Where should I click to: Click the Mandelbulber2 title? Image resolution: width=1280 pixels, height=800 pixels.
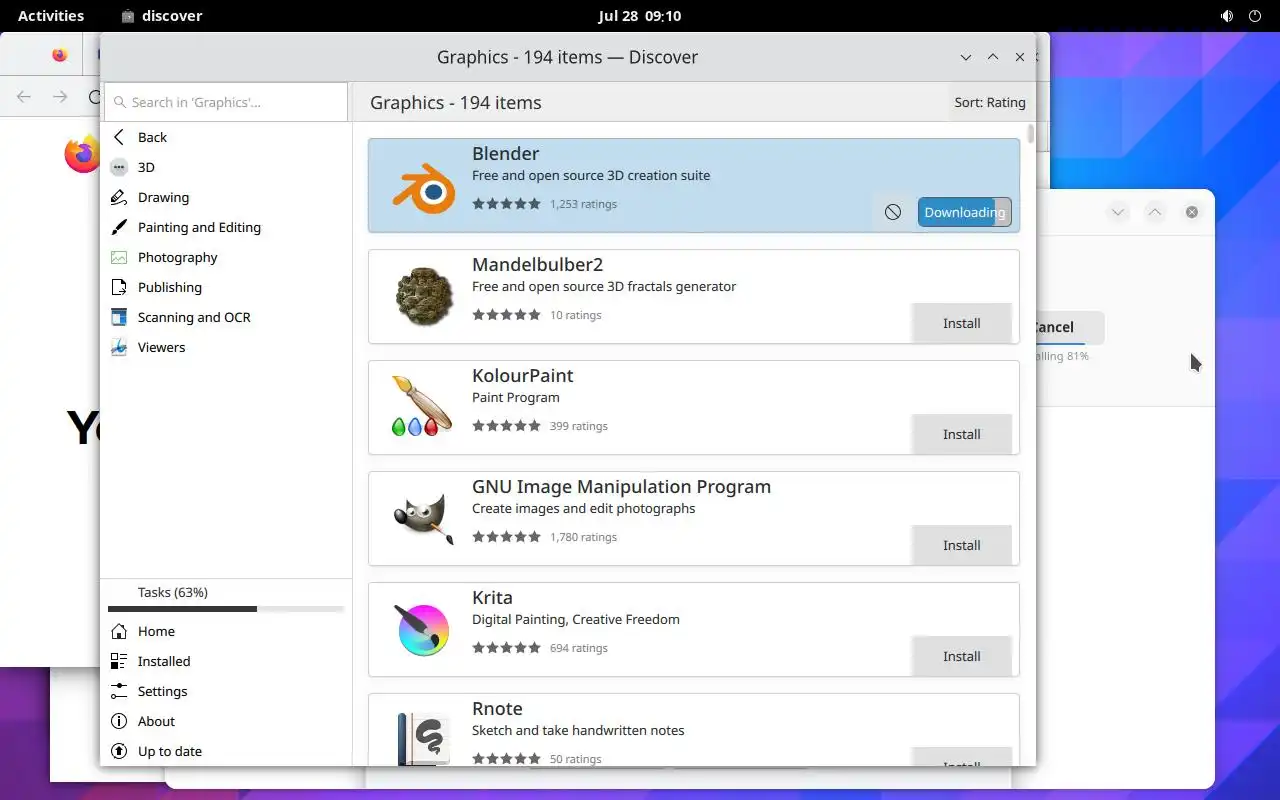pyautogui.click(x=538, y=264)
